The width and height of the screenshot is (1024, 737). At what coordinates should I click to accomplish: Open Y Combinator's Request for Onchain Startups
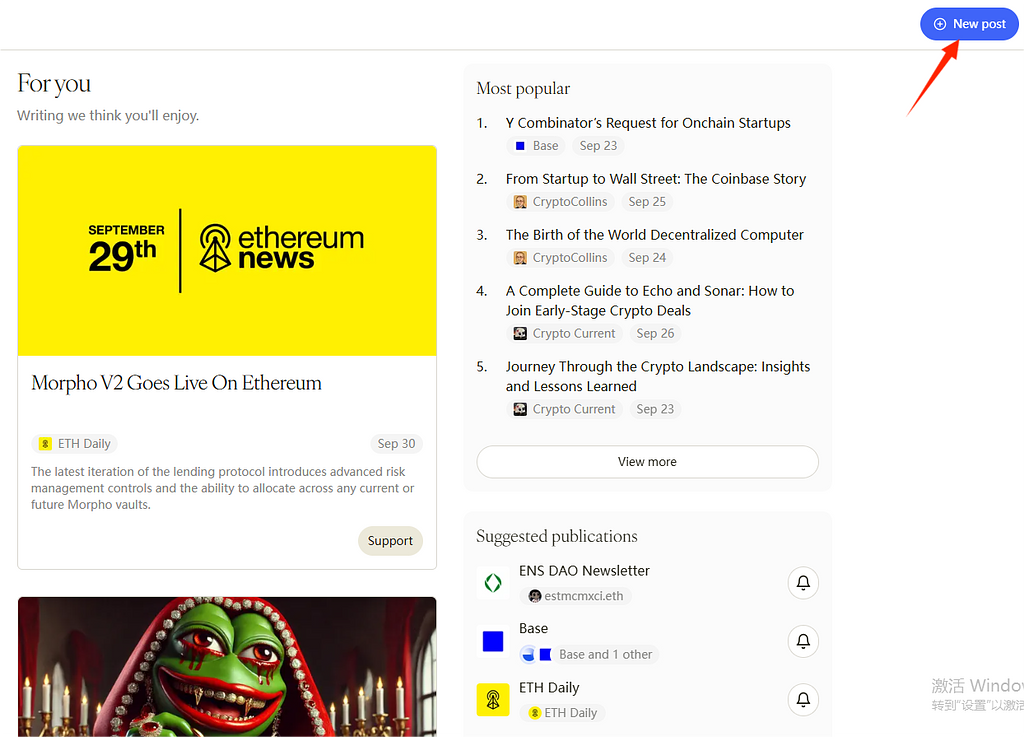pos(648,123)
